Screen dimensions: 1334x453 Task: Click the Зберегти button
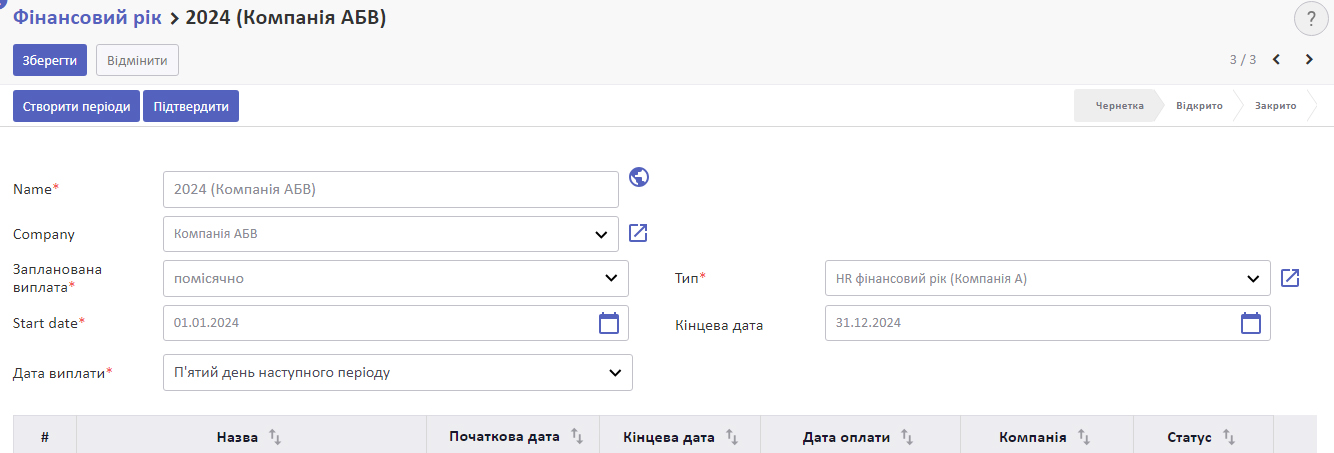50,60
